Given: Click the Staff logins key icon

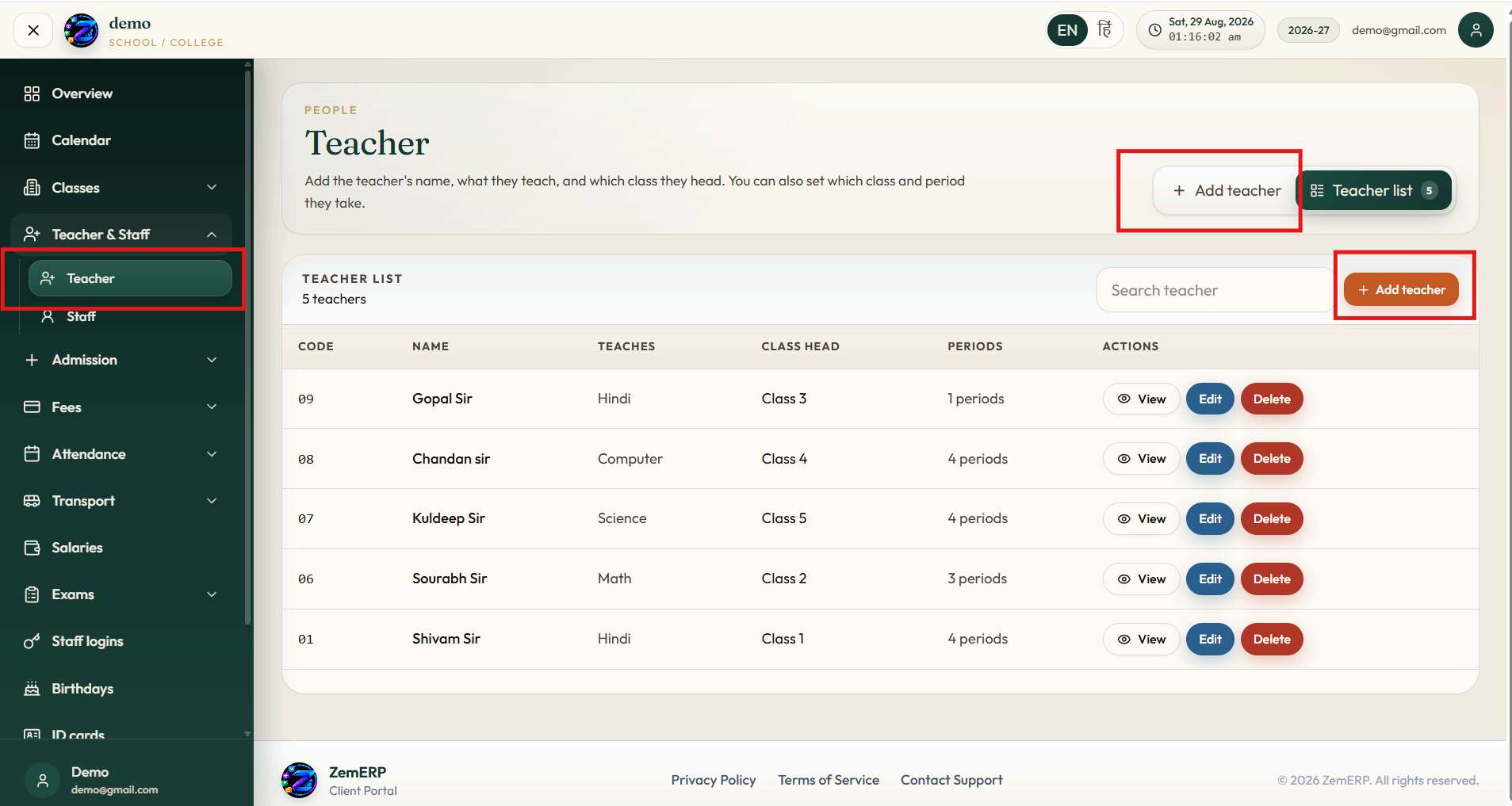Looking at the screenshot, I should (x=32, y=641).
